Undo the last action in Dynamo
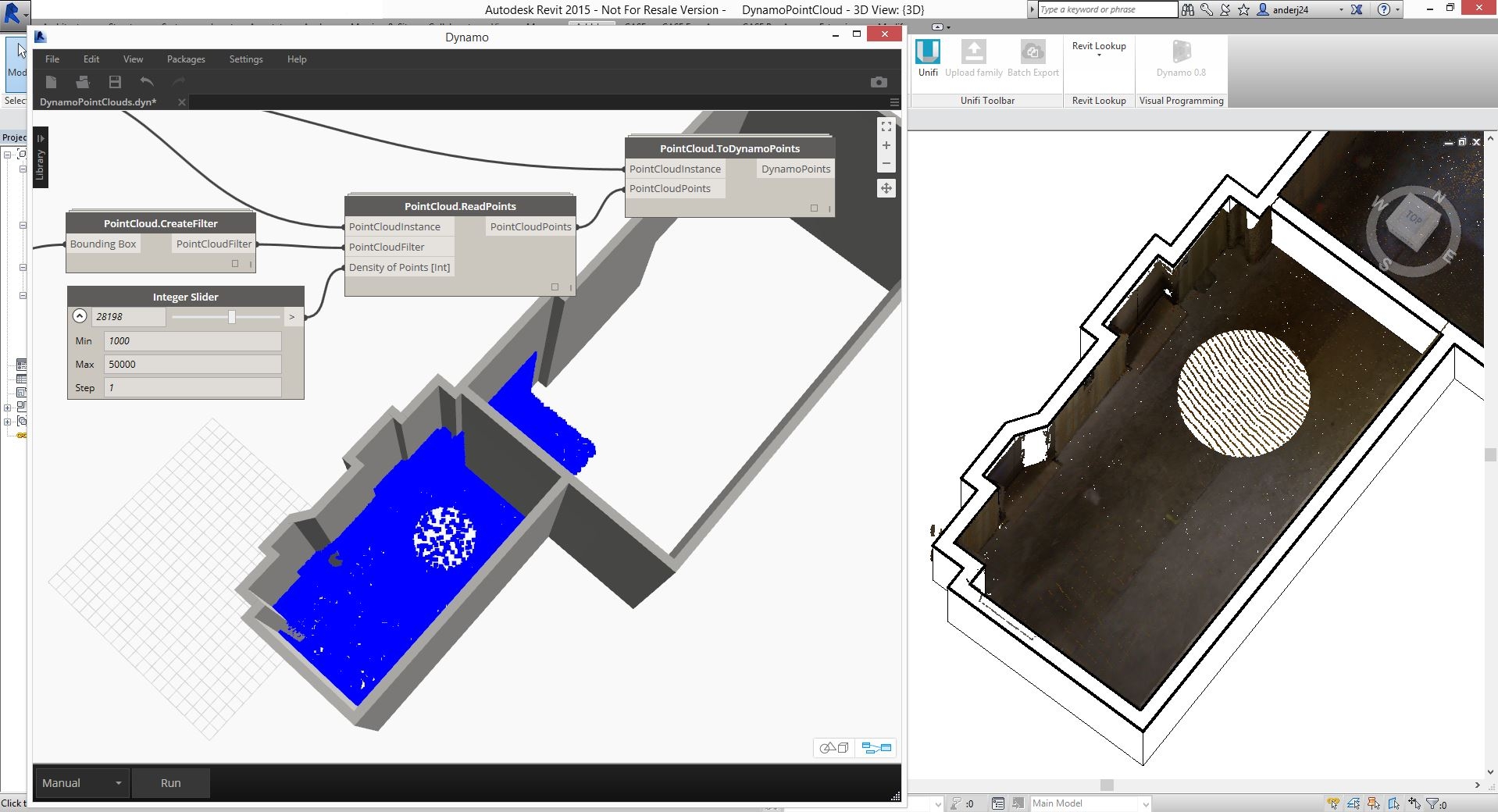Viewport: 1498px width, 812px height. [x=147, y=82]
